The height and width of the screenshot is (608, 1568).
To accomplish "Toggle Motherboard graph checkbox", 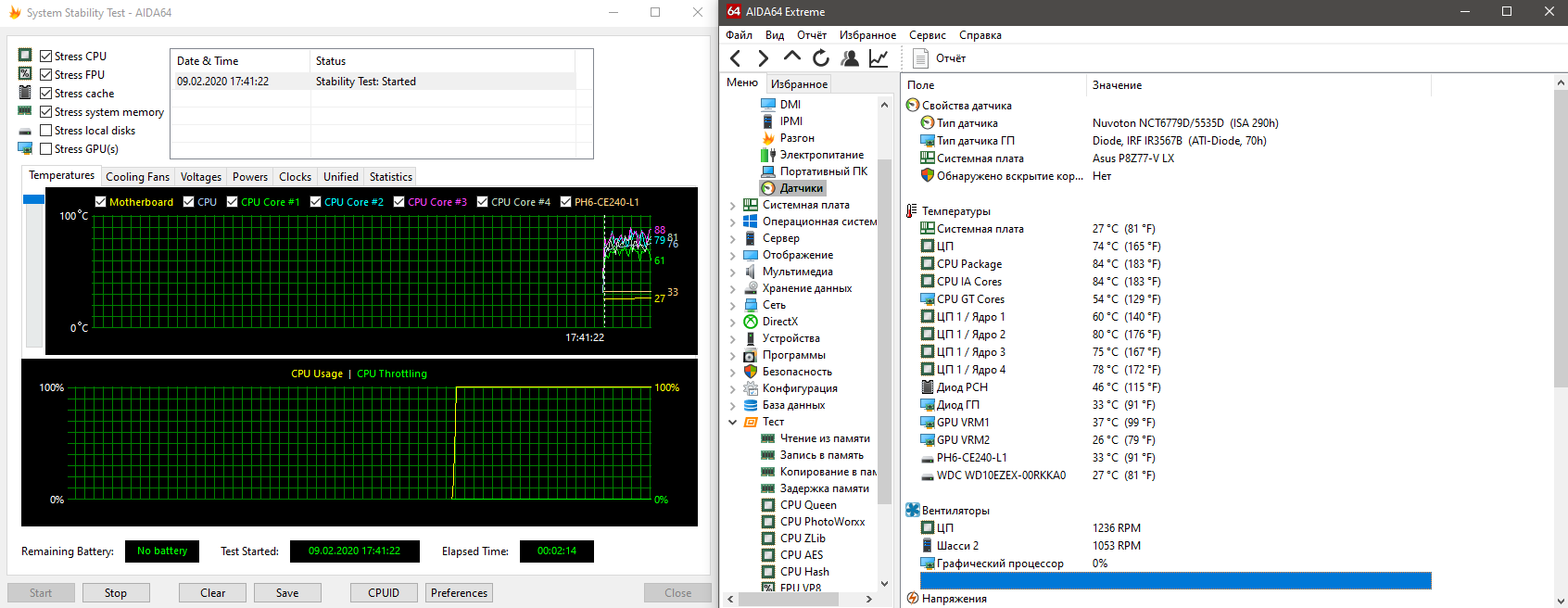I will (x=100, y=202).
